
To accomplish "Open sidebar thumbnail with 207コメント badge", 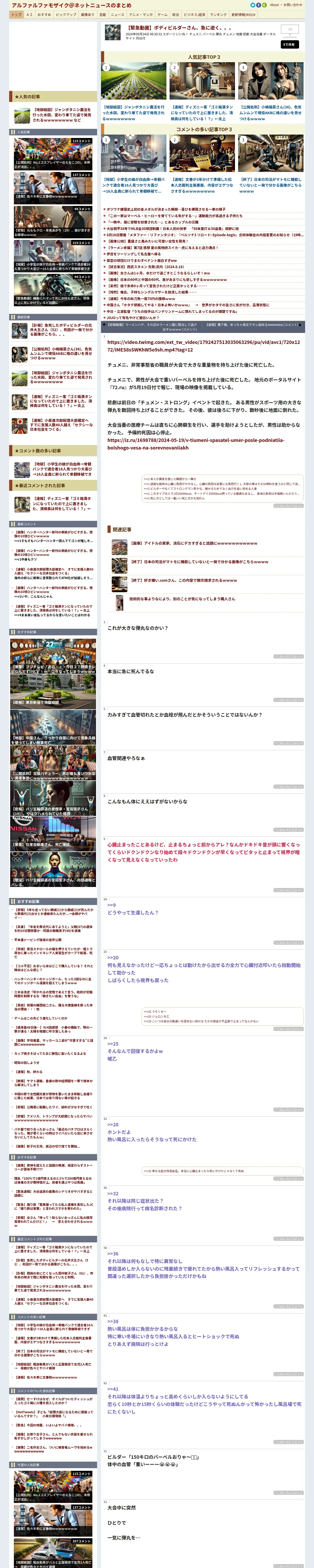I will point(53,1553).
